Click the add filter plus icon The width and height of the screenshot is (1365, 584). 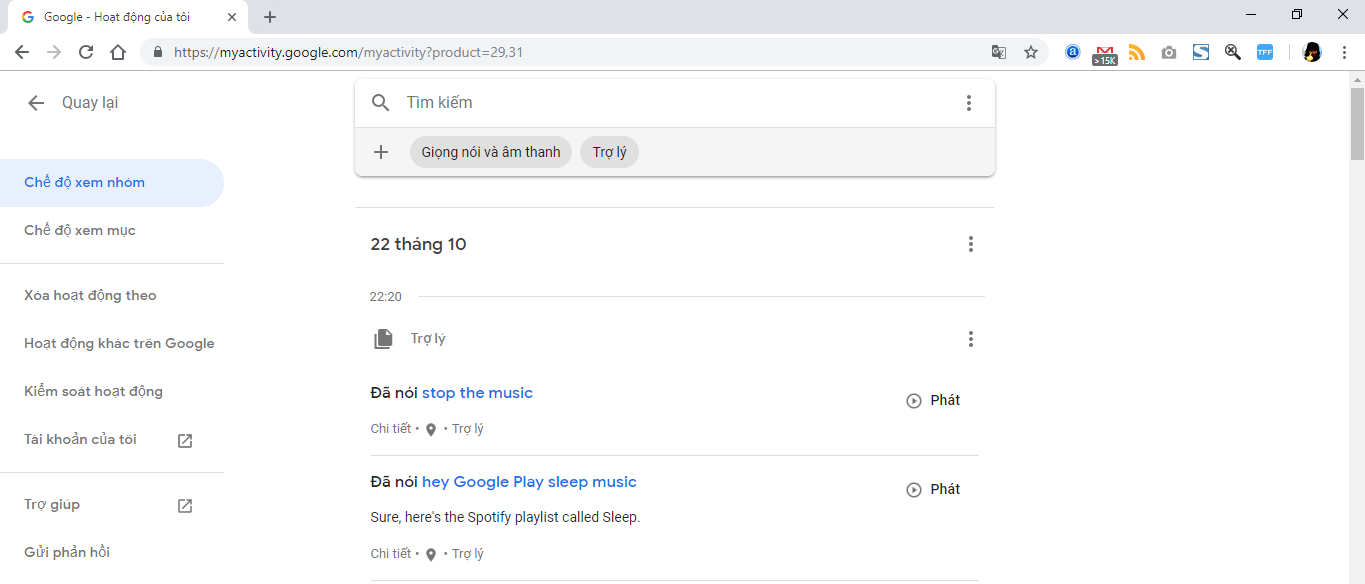[380, 152]
